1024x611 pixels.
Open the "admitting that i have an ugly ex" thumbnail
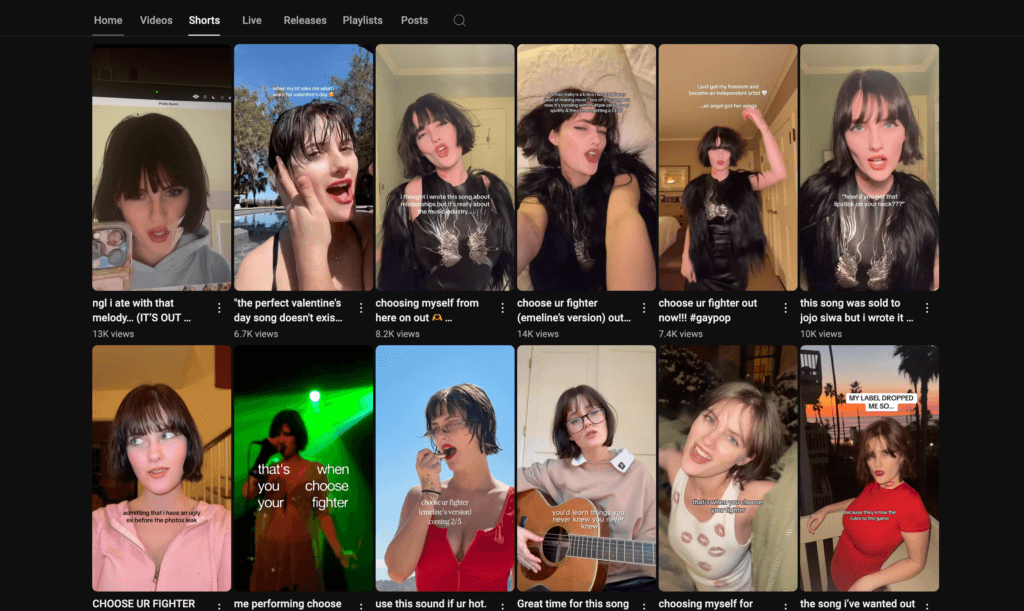coord(161,468)
